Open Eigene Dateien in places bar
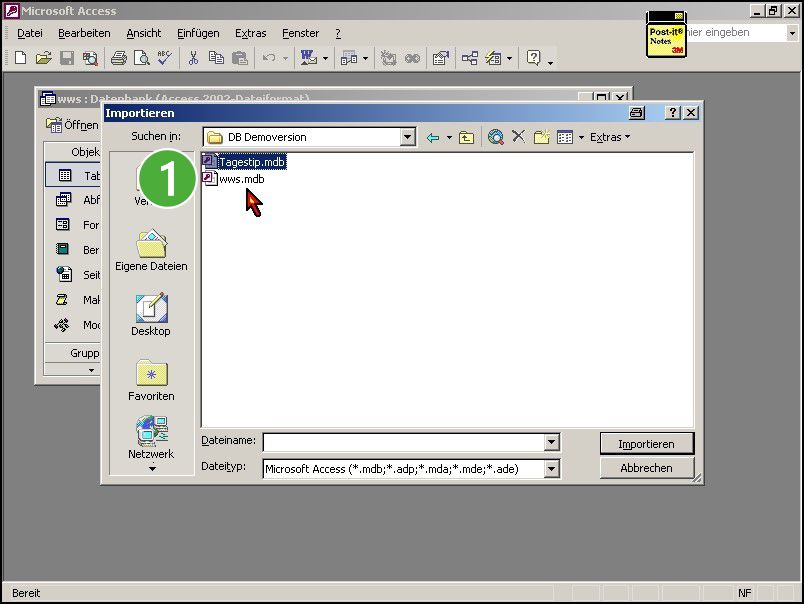Viewport: 804px width, 604px height. click(x=151, y=251)
